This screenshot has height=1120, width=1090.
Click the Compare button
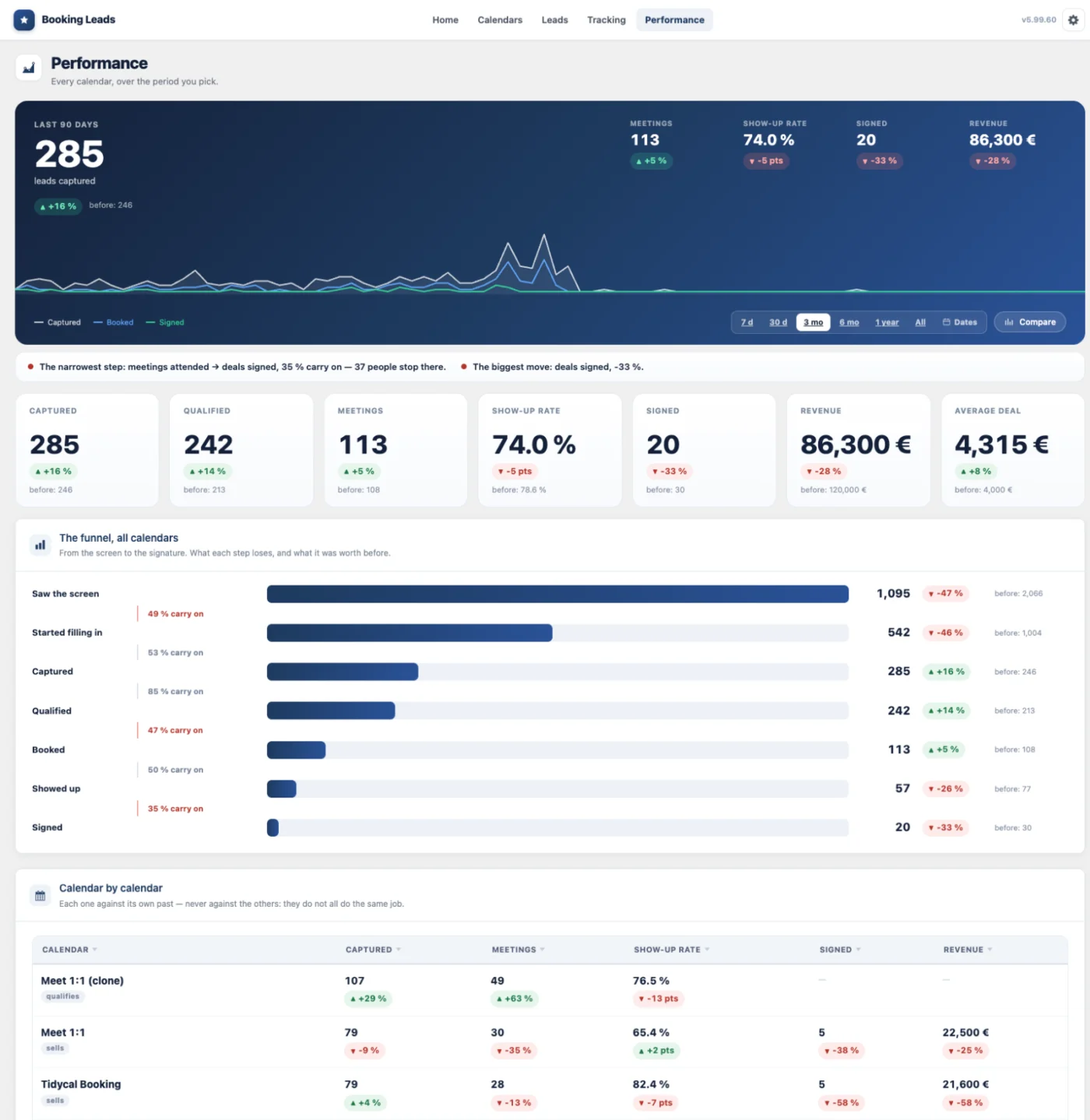[x=1030, y=322]
